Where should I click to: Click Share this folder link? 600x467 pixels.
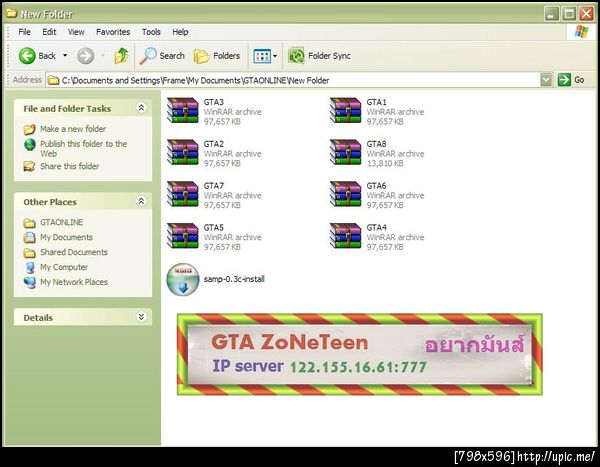(70, 166)
